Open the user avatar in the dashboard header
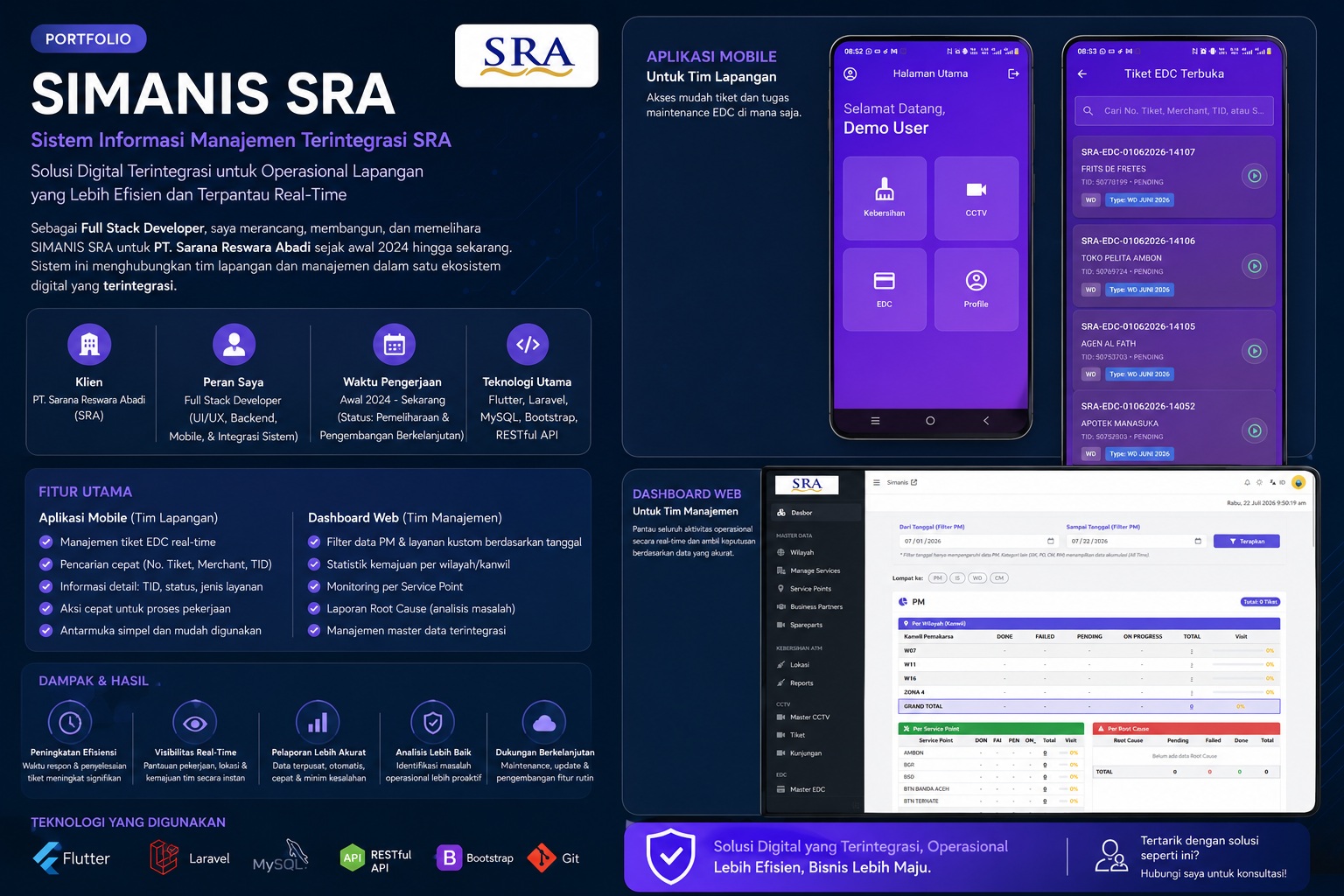This screenshot has width=1344, height=896. pyautogui.click(x=1298, y=482)
